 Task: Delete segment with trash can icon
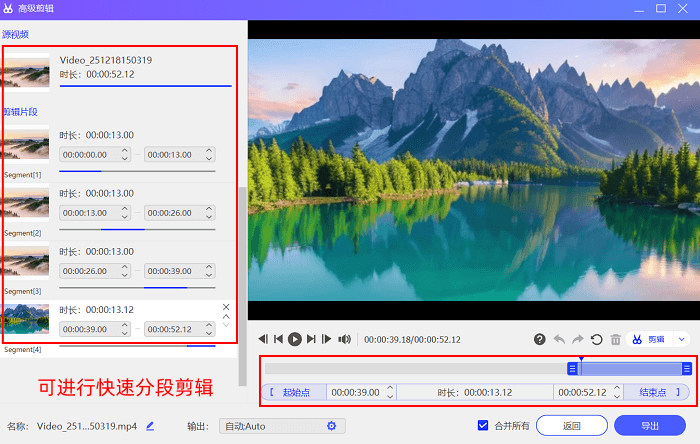(616, 340)
